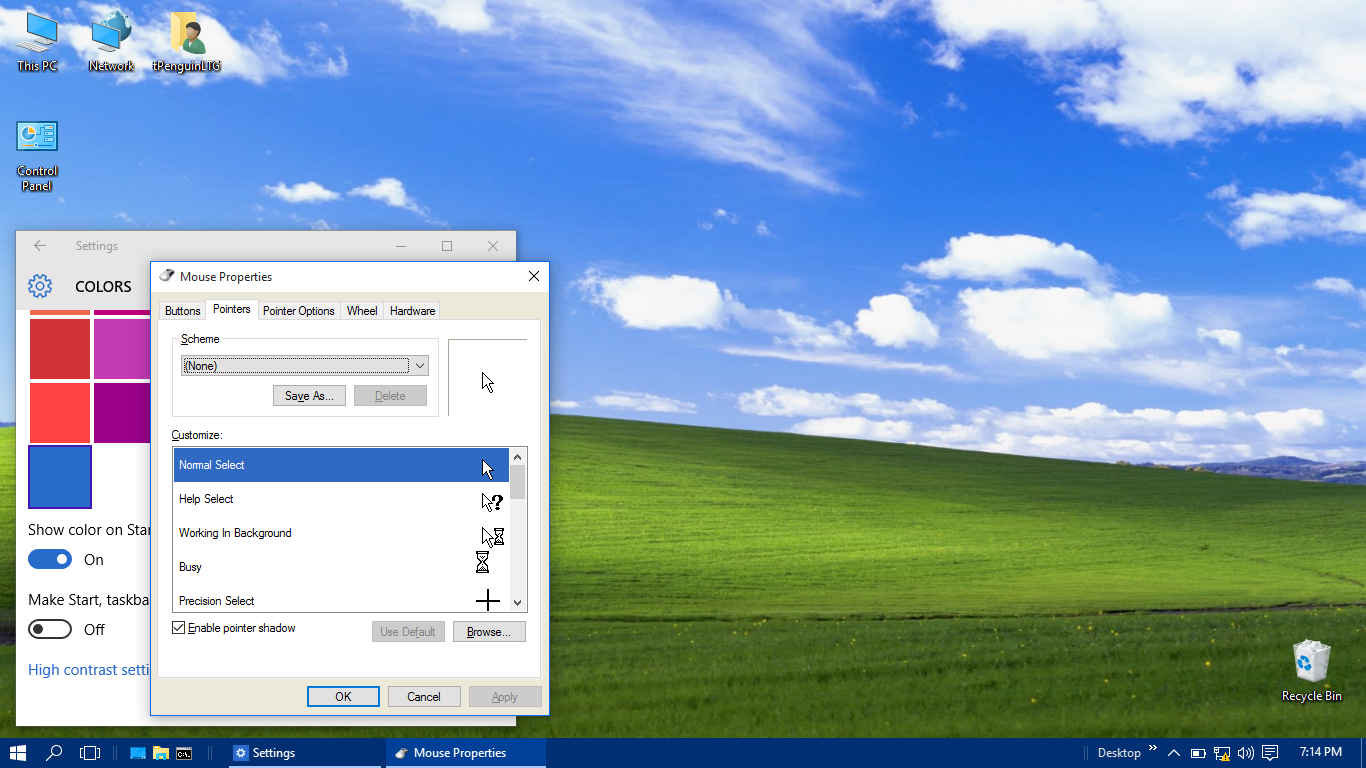Image resolution: width=1366 pixels, height=768 pixels.
Task: Pick the dark red accent color swatch
Action: point(60,349)
